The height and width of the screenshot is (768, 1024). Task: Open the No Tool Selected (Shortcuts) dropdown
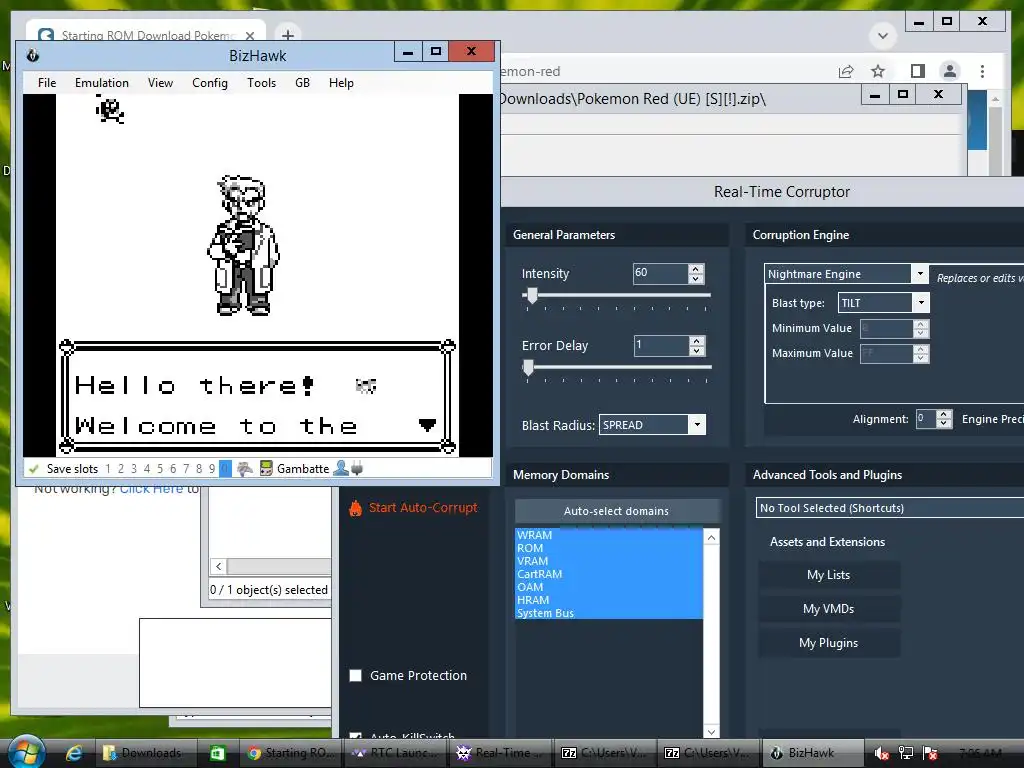click(x=889, y=507)
